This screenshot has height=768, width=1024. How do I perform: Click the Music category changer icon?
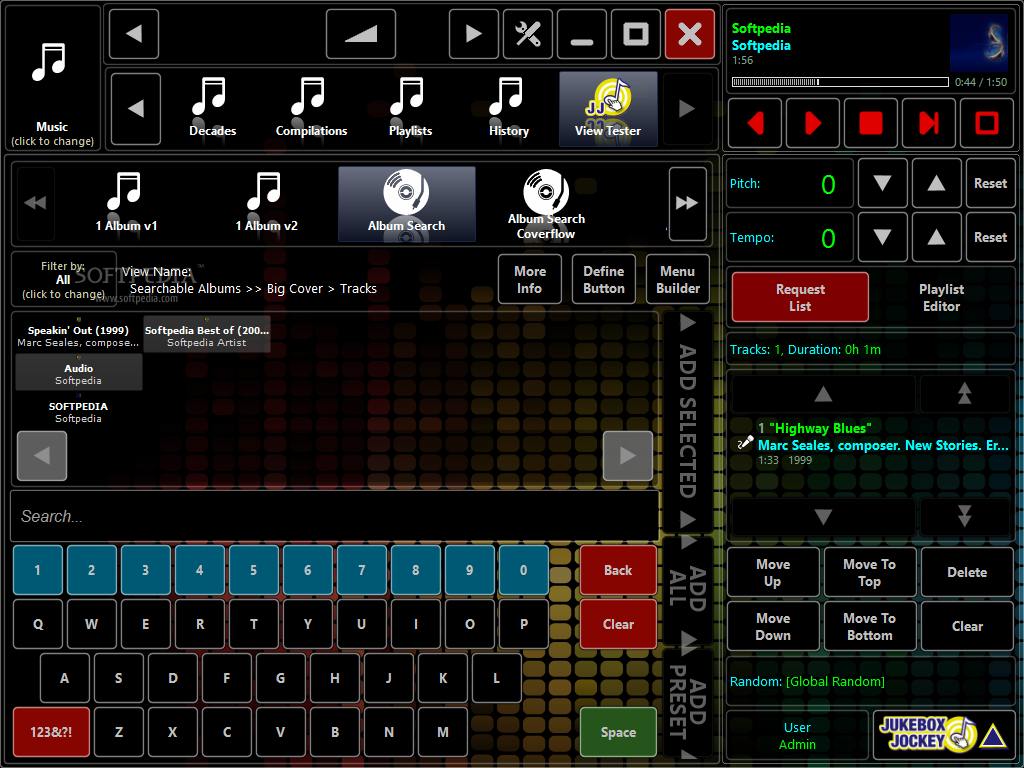tap(52, 77)
